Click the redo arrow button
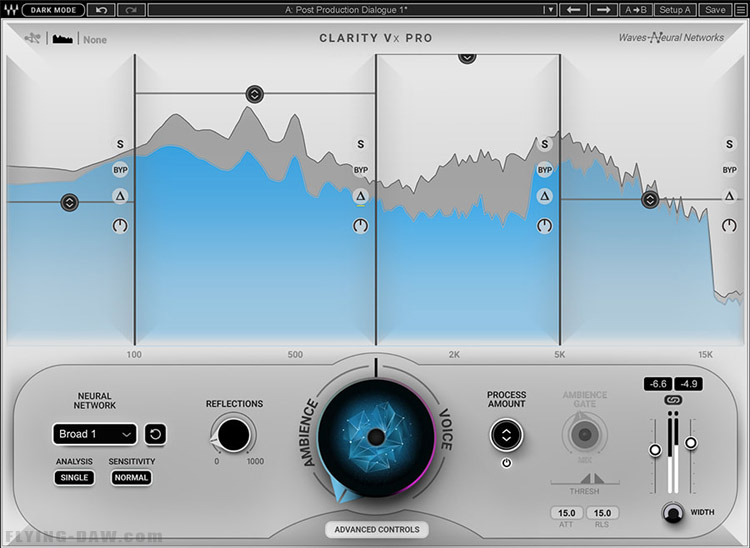 [131, 10]
